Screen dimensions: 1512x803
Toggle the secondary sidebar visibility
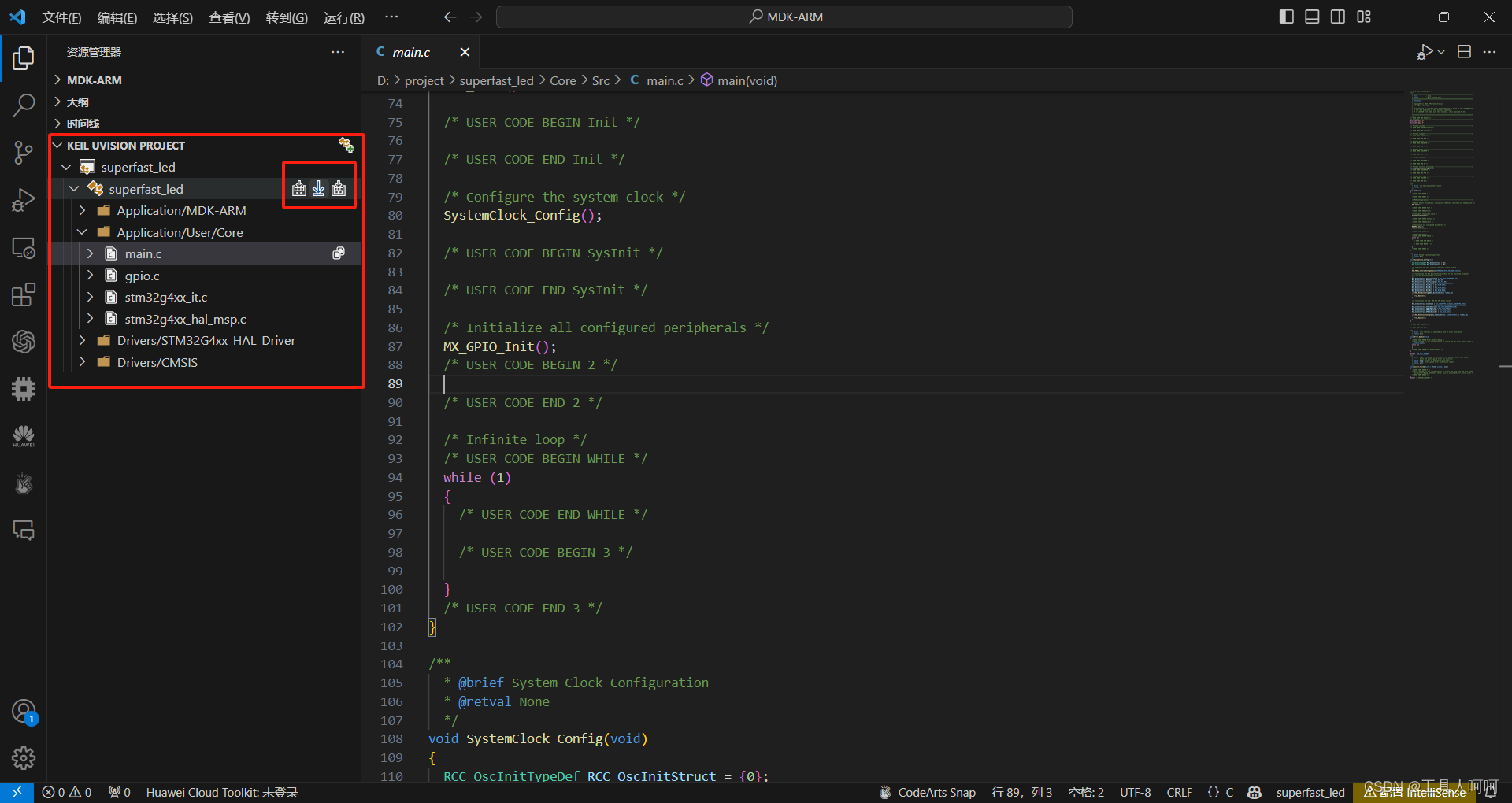[1338, 17]
